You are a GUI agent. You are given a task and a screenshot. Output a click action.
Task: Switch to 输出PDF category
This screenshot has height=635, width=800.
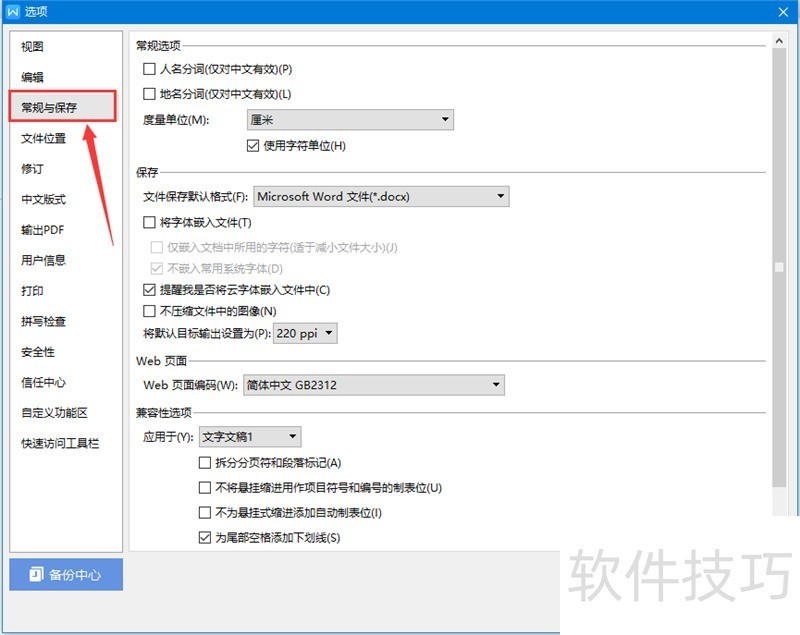43,230
